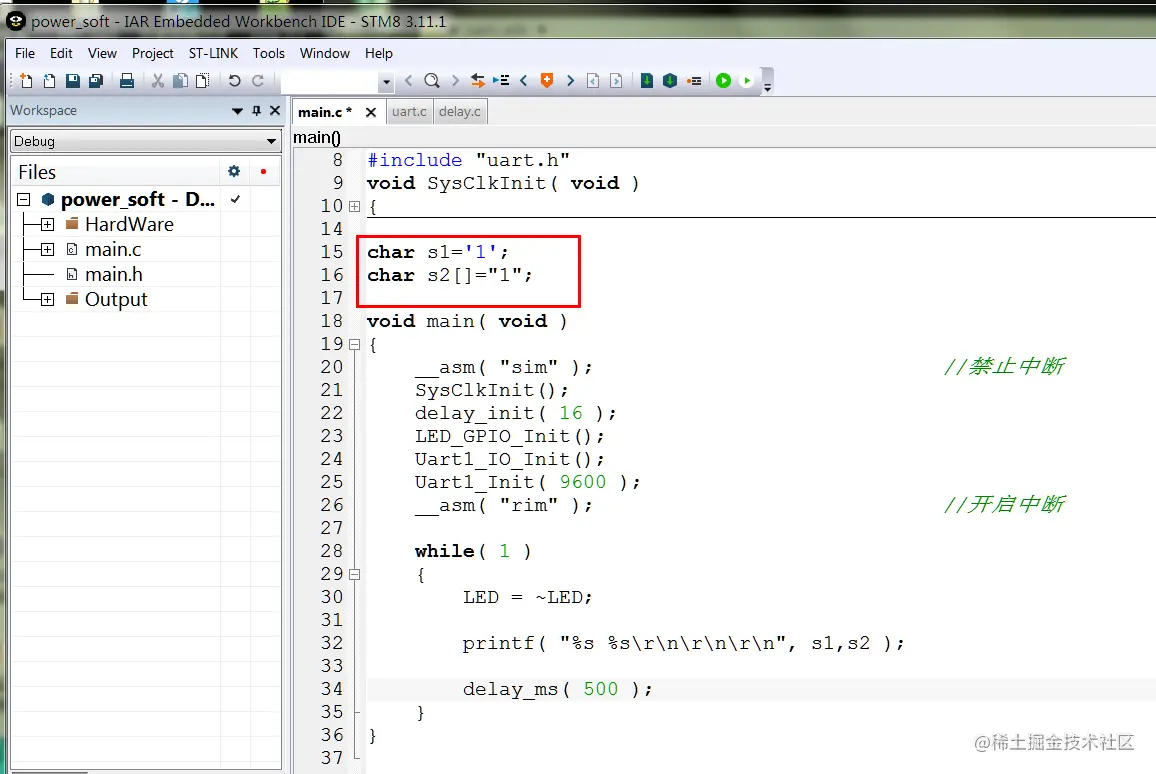
Task: Copy selection with toolbar icon
Action: pos(180,80)
